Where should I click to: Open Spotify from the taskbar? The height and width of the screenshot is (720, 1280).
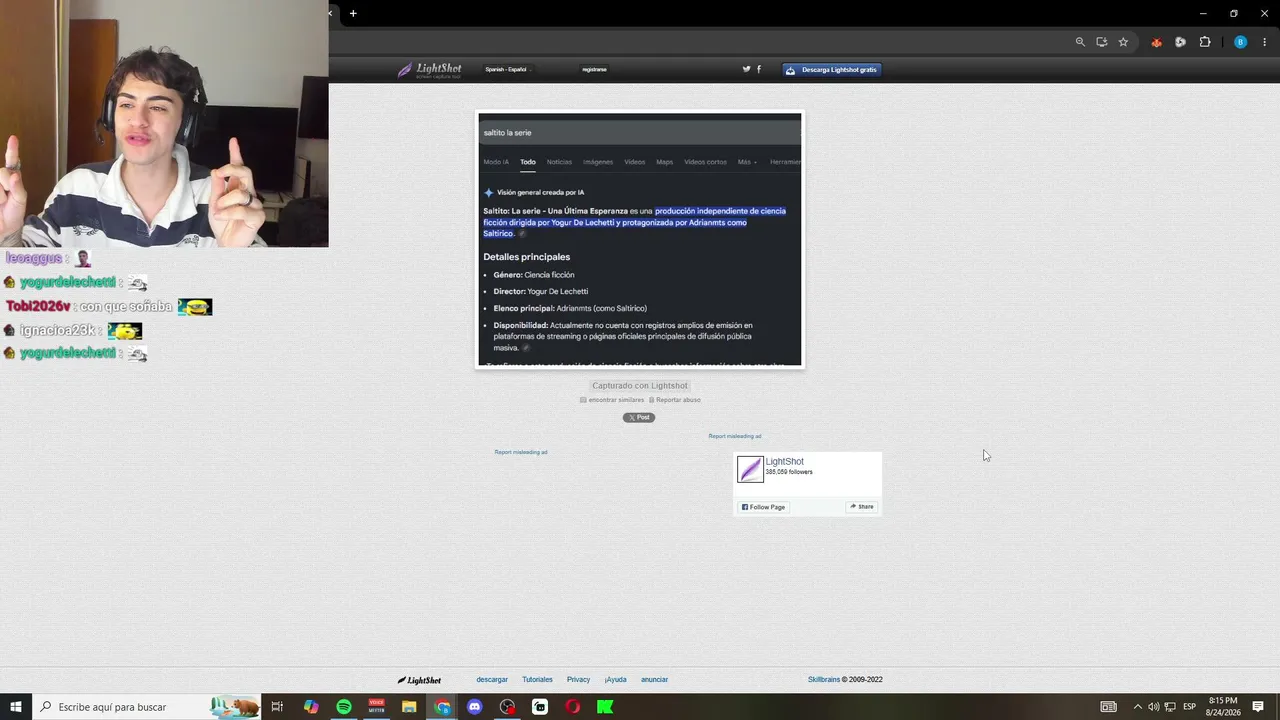(344, 707)
